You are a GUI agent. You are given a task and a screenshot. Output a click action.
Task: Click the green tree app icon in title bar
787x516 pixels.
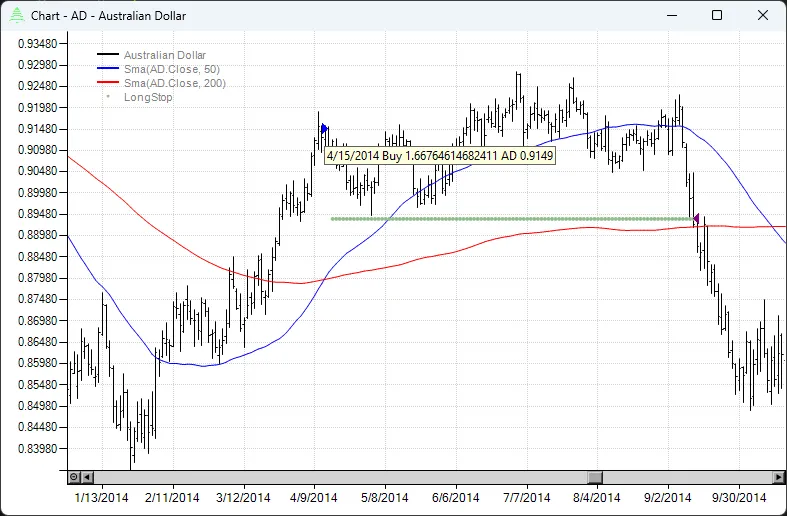(x=17, y=16)
